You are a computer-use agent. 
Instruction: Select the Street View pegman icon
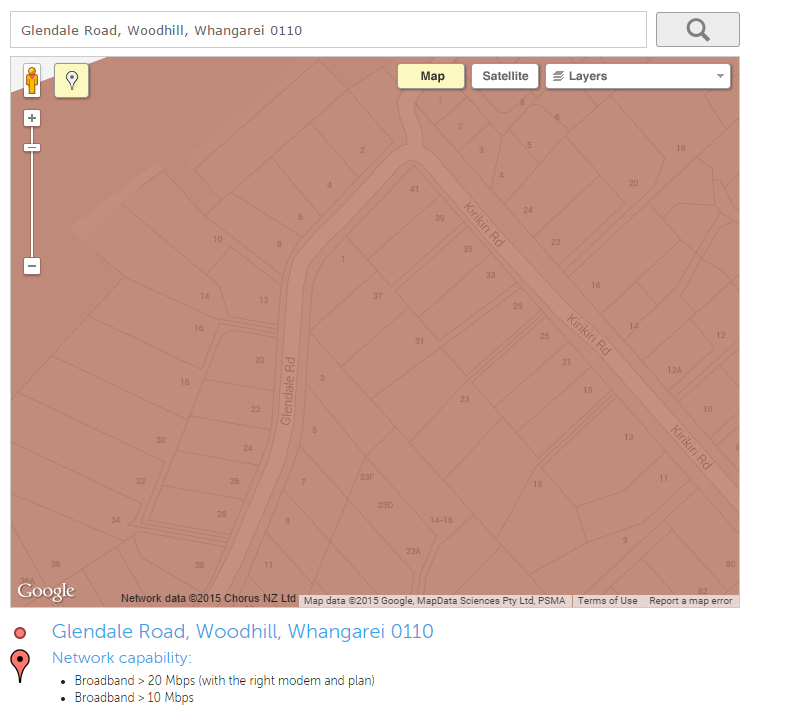[x=32, y=81]
